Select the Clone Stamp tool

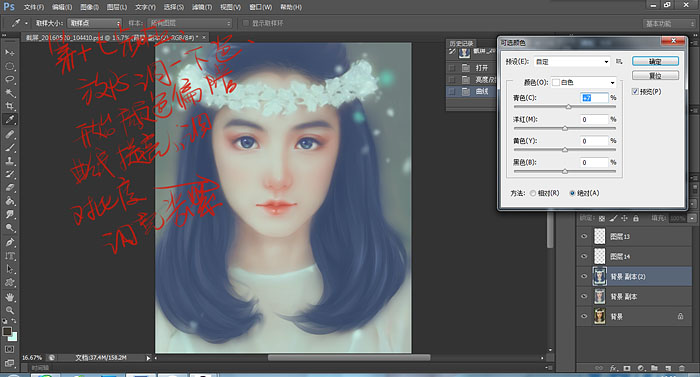click(10, 160)
